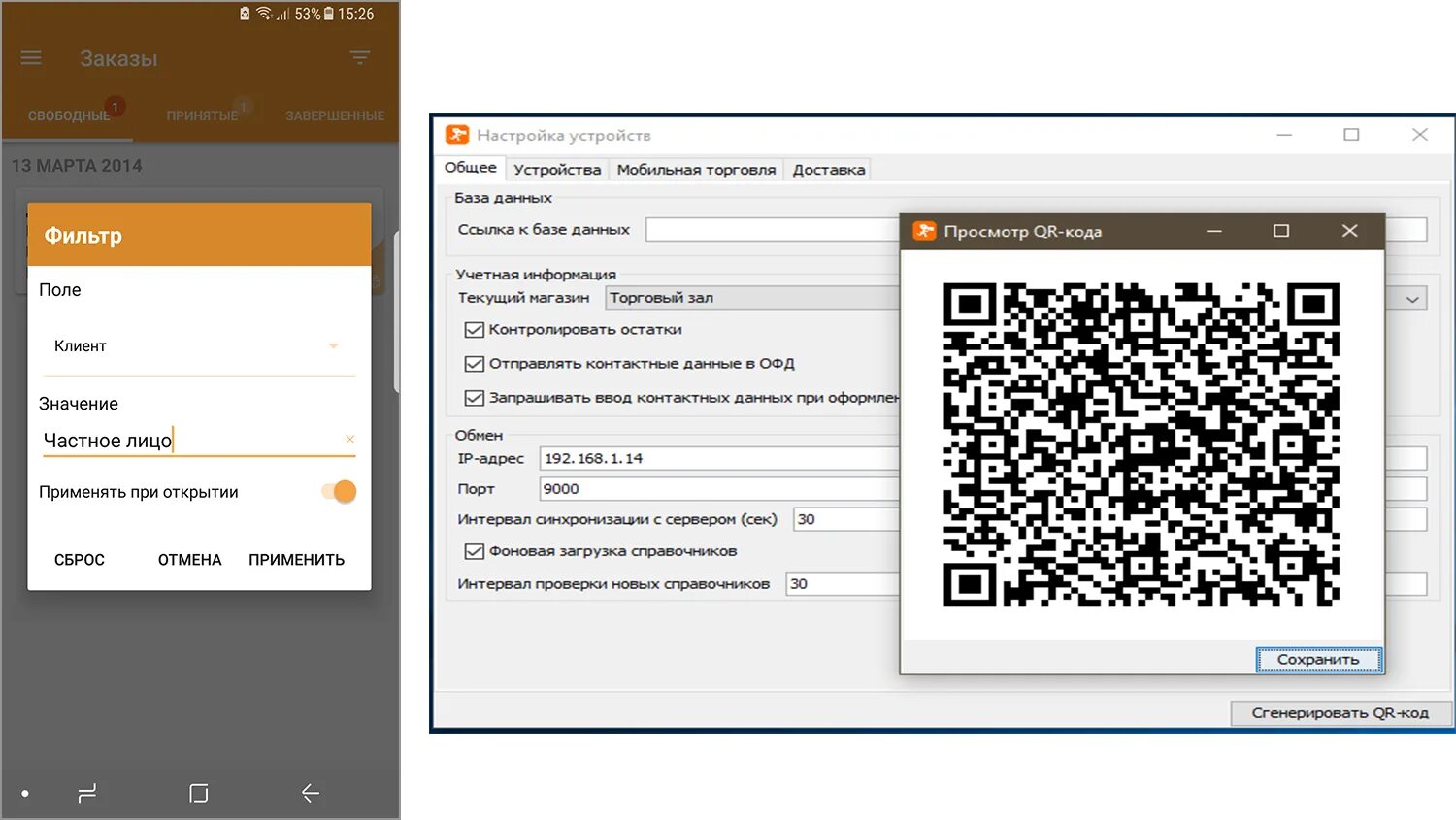Tap the Android back navigation arrow
1456x820 pixels.
click(310, 793)
